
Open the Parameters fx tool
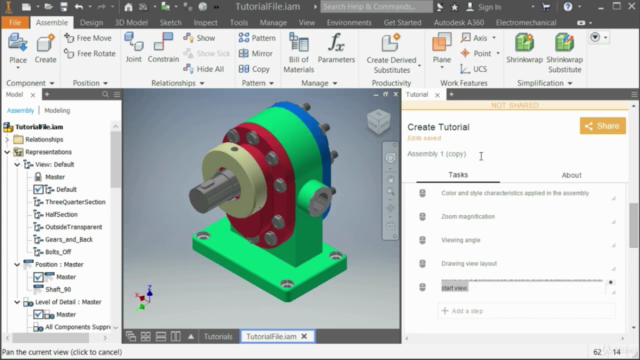pos(336,49)
